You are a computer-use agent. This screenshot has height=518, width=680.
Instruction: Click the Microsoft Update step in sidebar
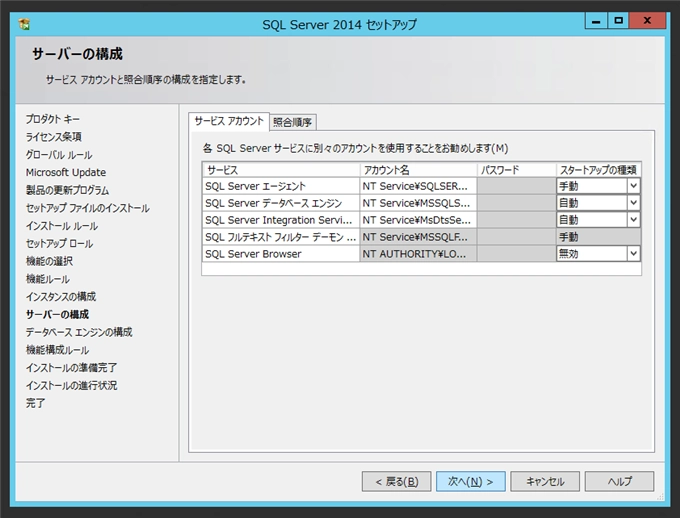point(65,172)
